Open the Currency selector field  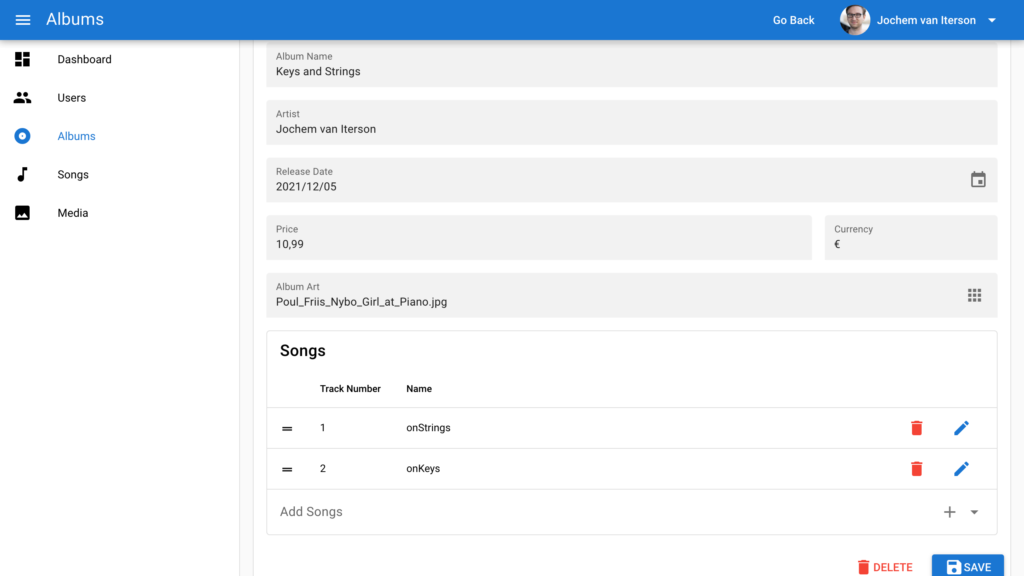[910, 238]
